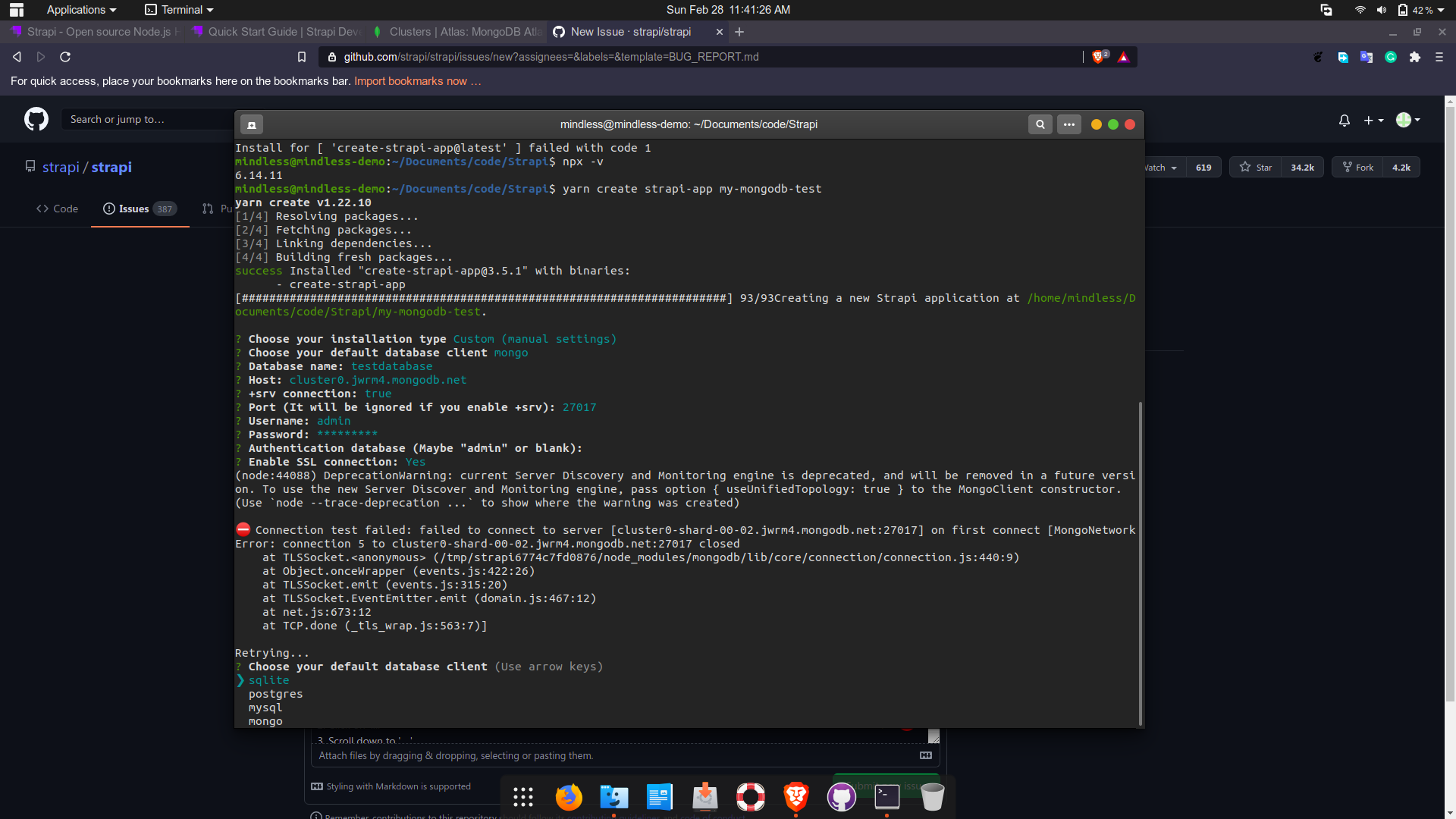The image size is (1456, 819).
Task: Open the terminal search tool
Action: [1040, 124]
